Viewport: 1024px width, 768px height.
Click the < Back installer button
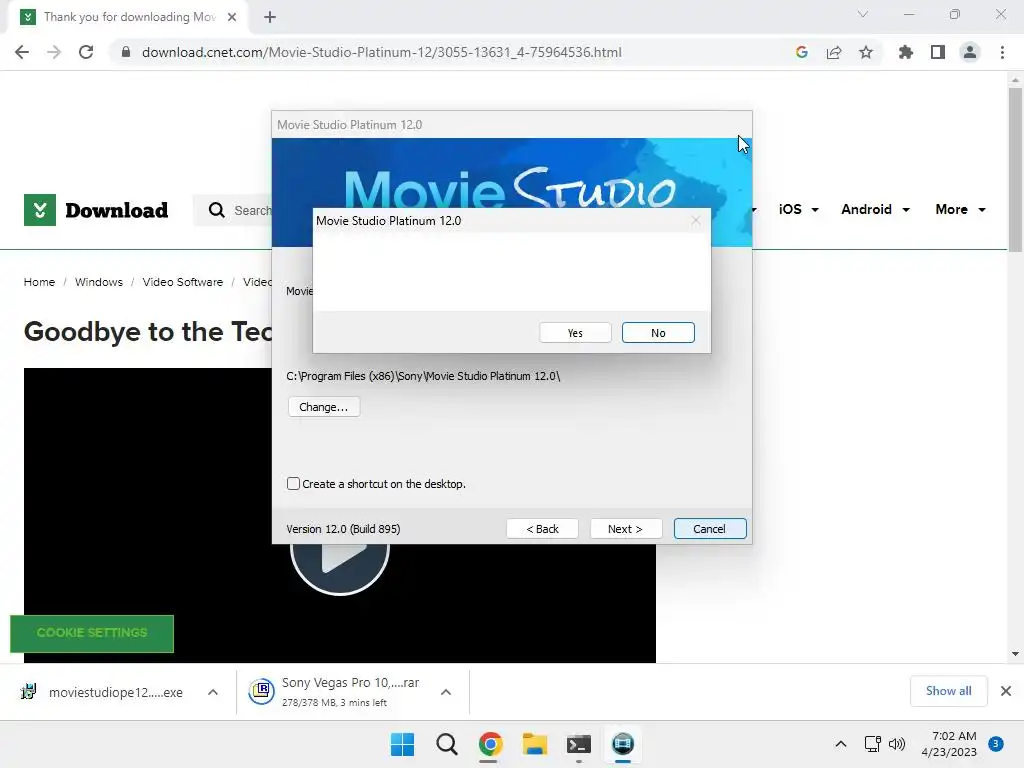tap(542, 529)
